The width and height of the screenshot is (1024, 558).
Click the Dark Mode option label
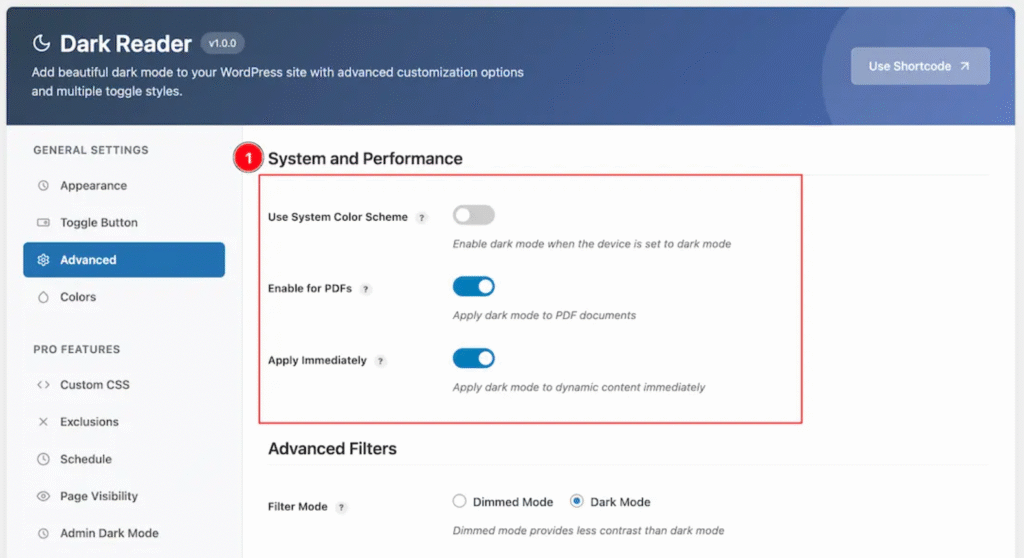tap(620, 502)
